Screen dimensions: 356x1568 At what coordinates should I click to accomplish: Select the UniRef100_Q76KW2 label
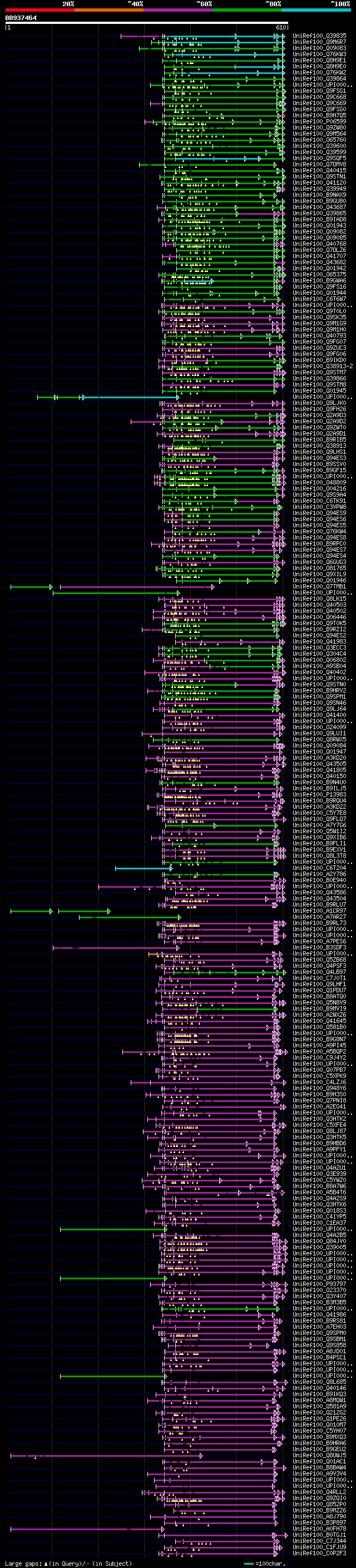point(319,72)
